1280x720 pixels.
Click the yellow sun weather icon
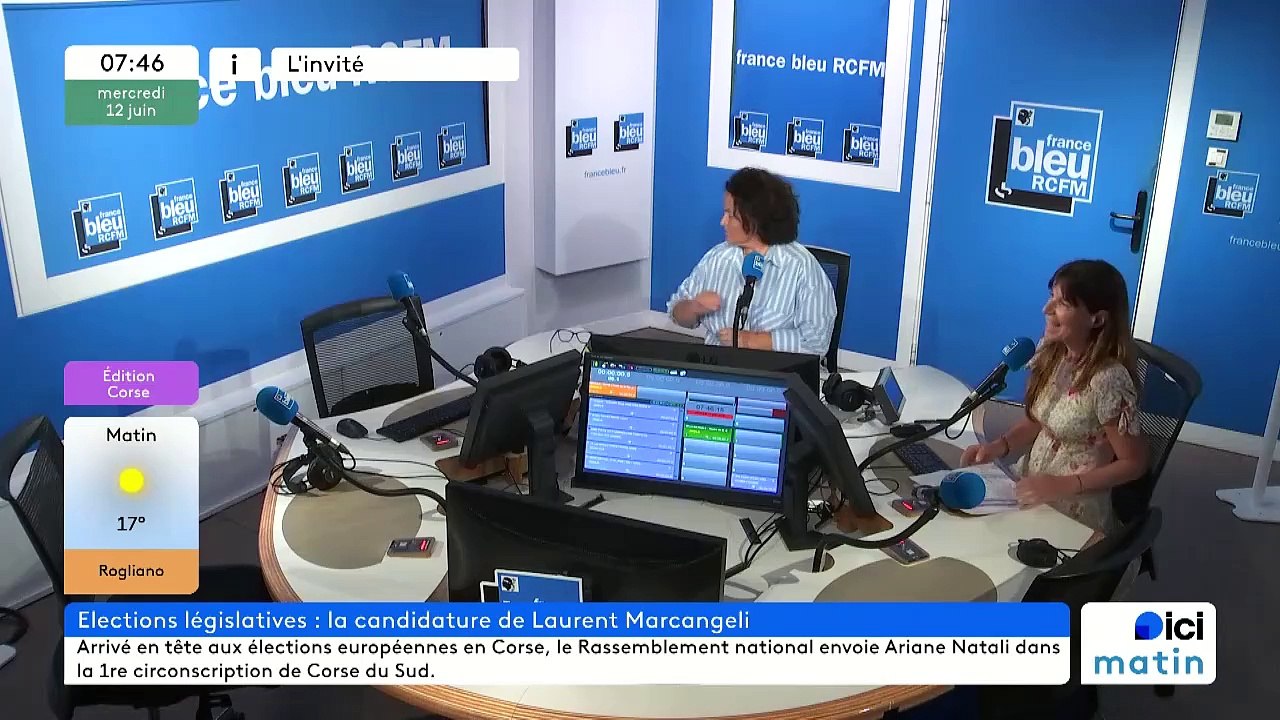[x=131, y=481]
